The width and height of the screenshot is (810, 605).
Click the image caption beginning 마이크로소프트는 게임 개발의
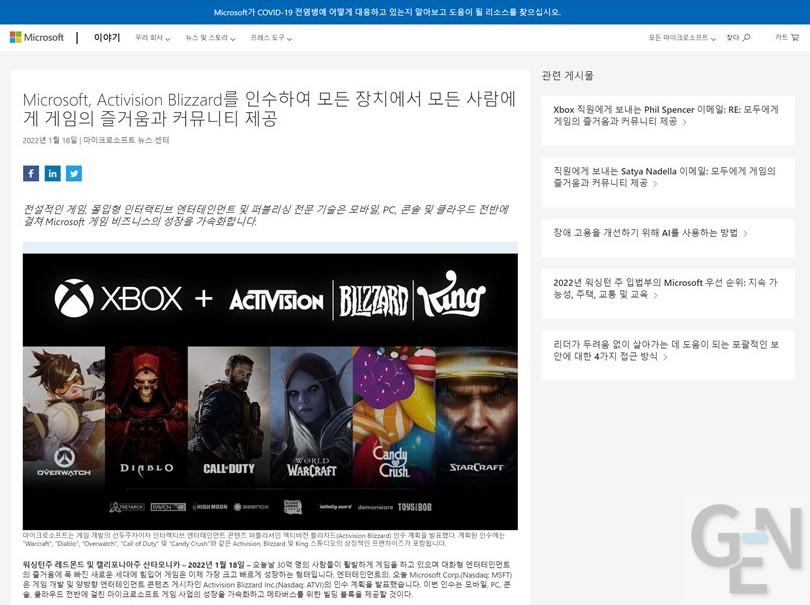(x=264, y=539)
